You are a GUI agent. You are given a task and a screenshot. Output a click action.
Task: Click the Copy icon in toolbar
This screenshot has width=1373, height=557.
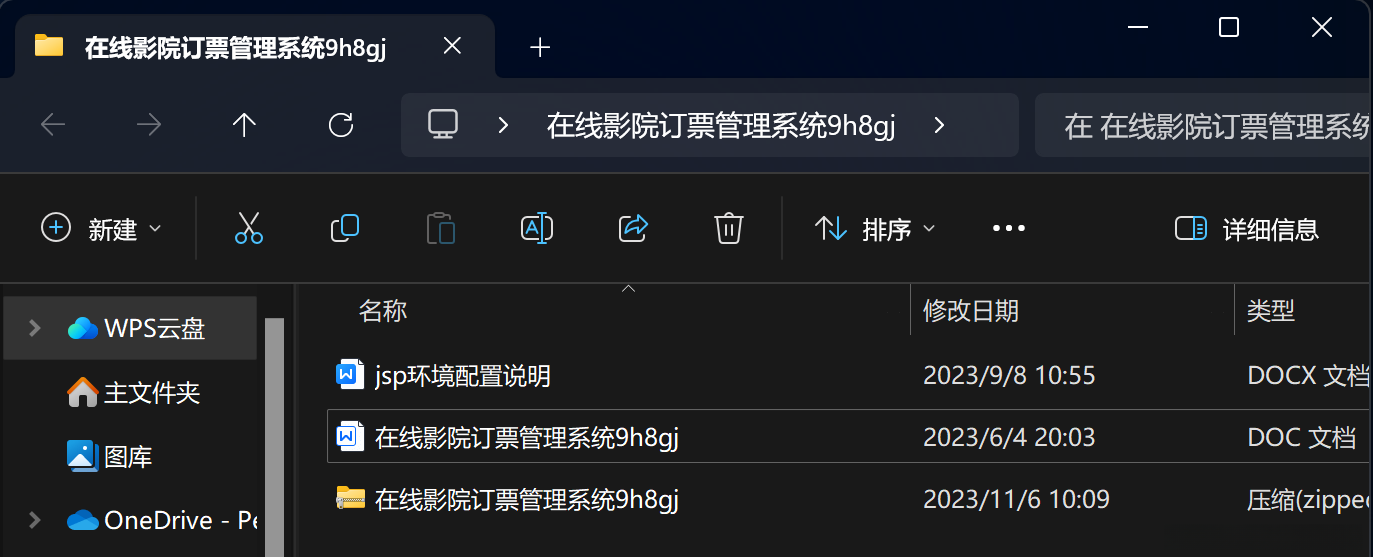[345, 229]
